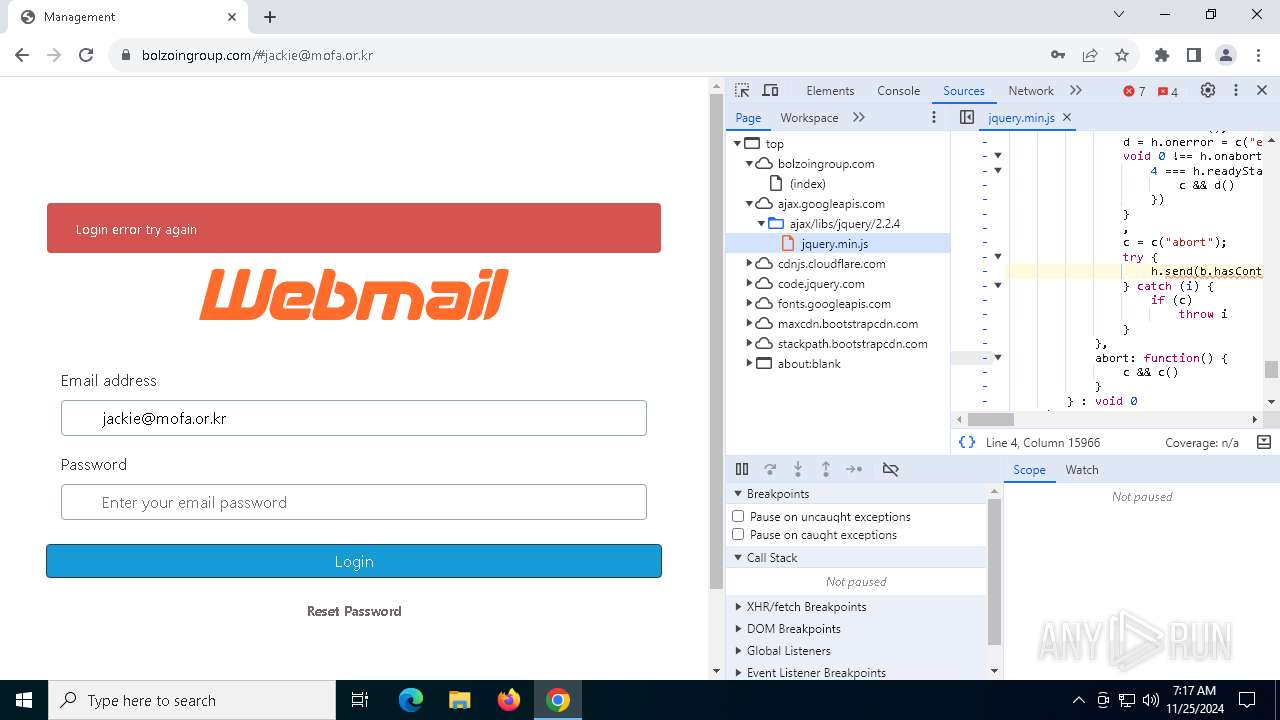Click Windows Start button
This screenshot has height=720, width=1280.
coord(24,700)
